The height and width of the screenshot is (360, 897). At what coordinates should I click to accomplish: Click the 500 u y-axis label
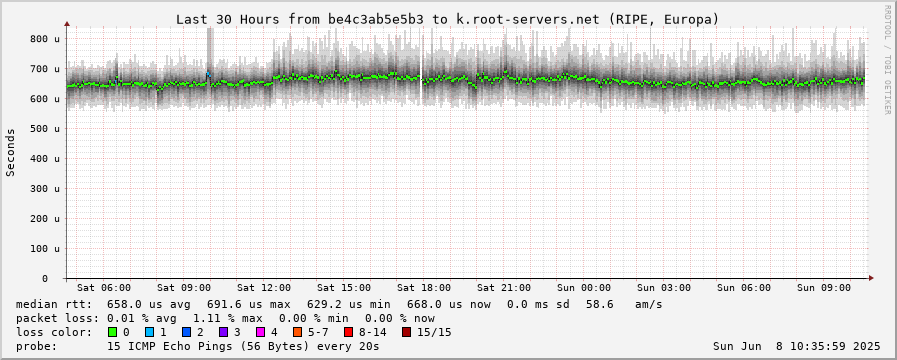pos(44,129)
